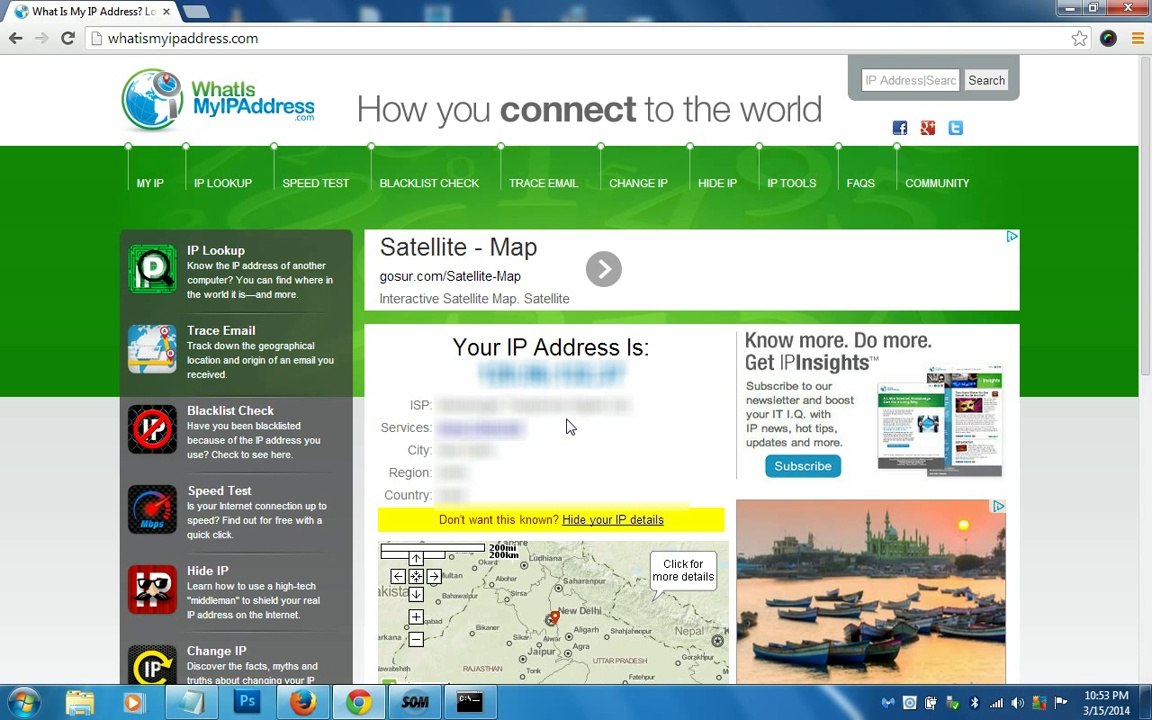Click the Change IP icon in sidebar
Viewport: 1152px width, 720px height.
[x=152, y=664]
